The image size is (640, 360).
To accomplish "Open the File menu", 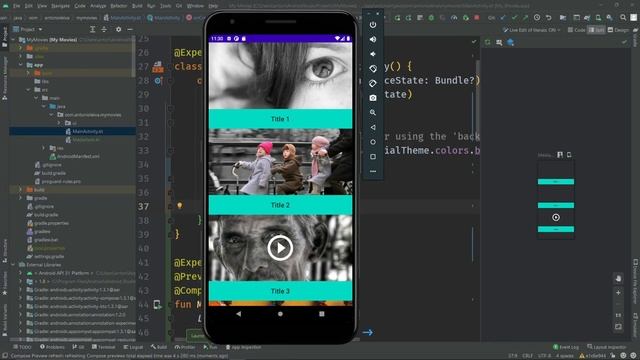I will (x=16, y=6).
